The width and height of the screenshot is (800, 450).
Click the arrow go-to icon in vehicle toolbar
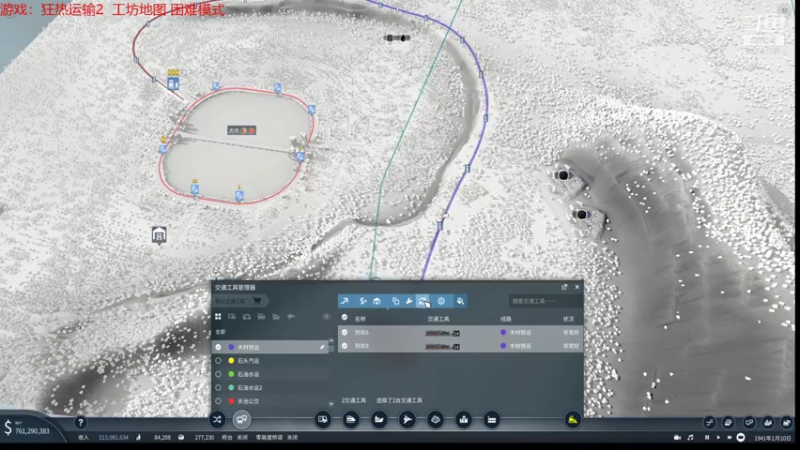pos(345,301)
